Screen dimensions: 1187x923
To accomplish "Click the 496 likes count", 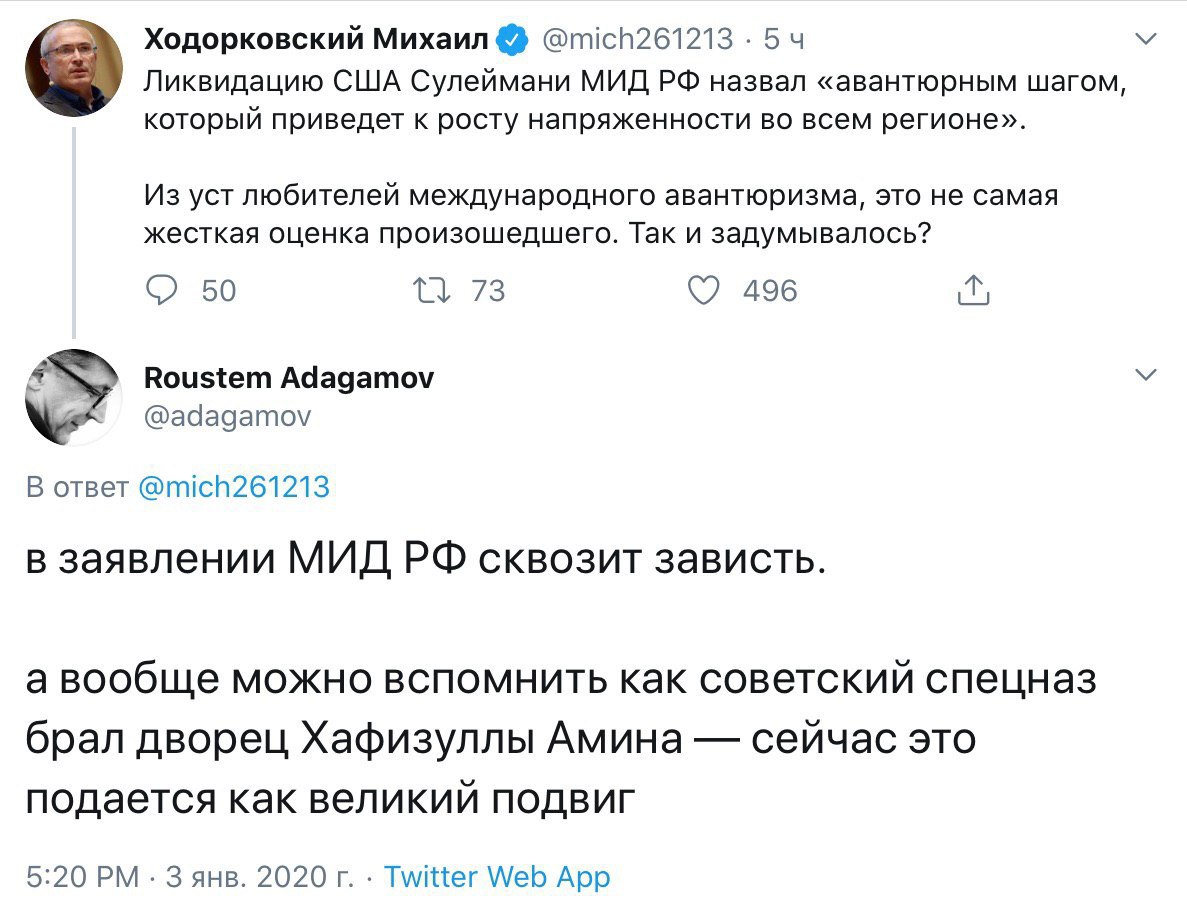I will tap(770, 291).
